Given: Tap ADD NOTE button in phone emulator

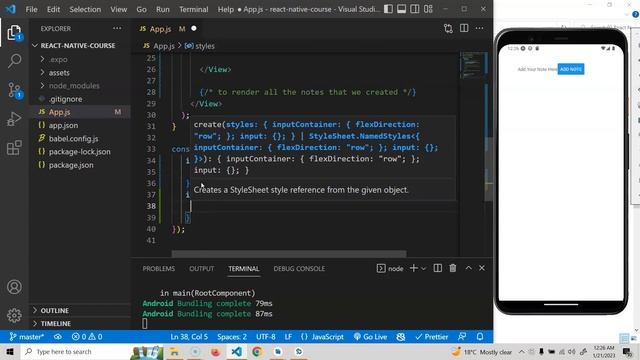Looking at the screenshot, I should tap(571, 69).
